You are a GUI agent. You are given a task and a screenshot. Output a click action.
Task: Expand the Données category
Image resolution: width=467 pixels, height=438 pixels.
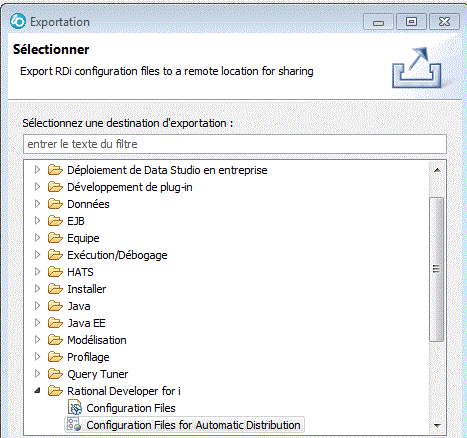[x=37, y=203]
